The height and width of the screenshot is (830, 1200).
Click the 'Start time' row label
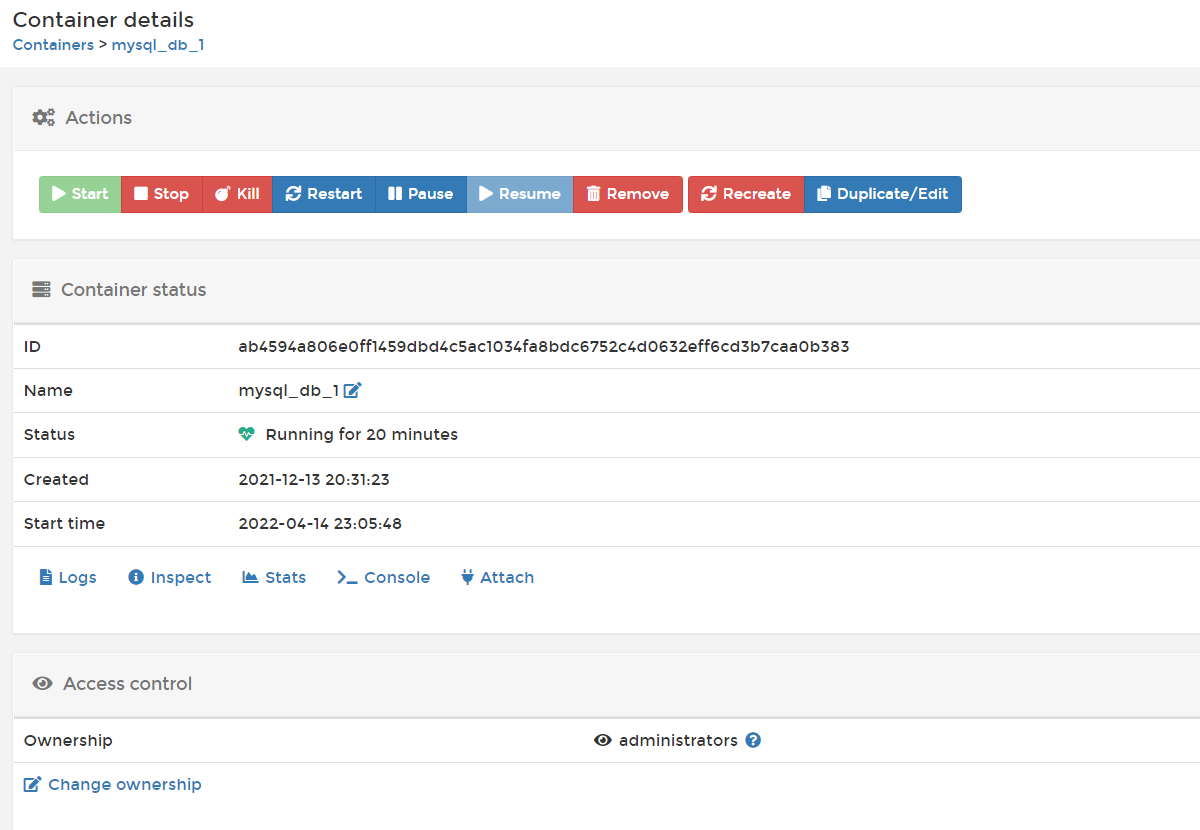(64, 523)
